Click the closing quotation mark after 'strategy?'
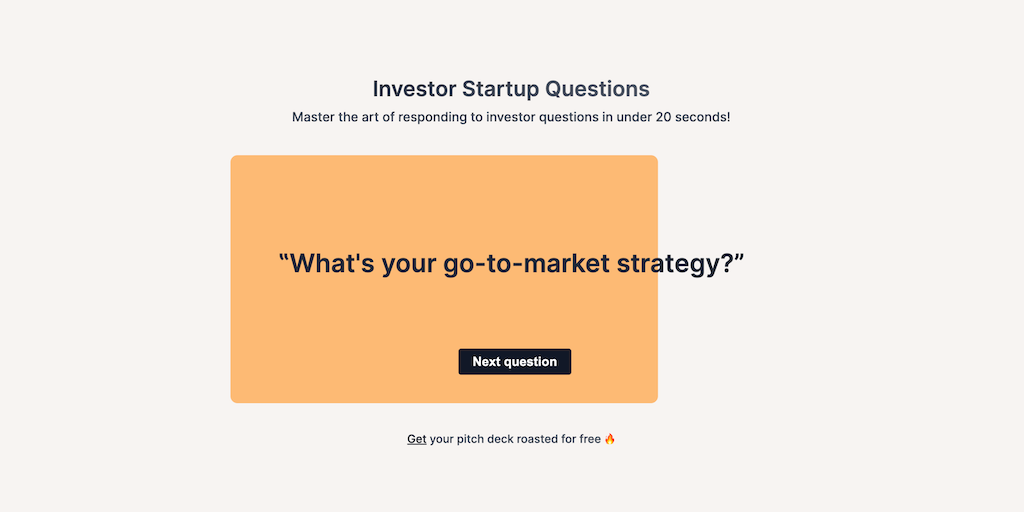 (740, 262)
